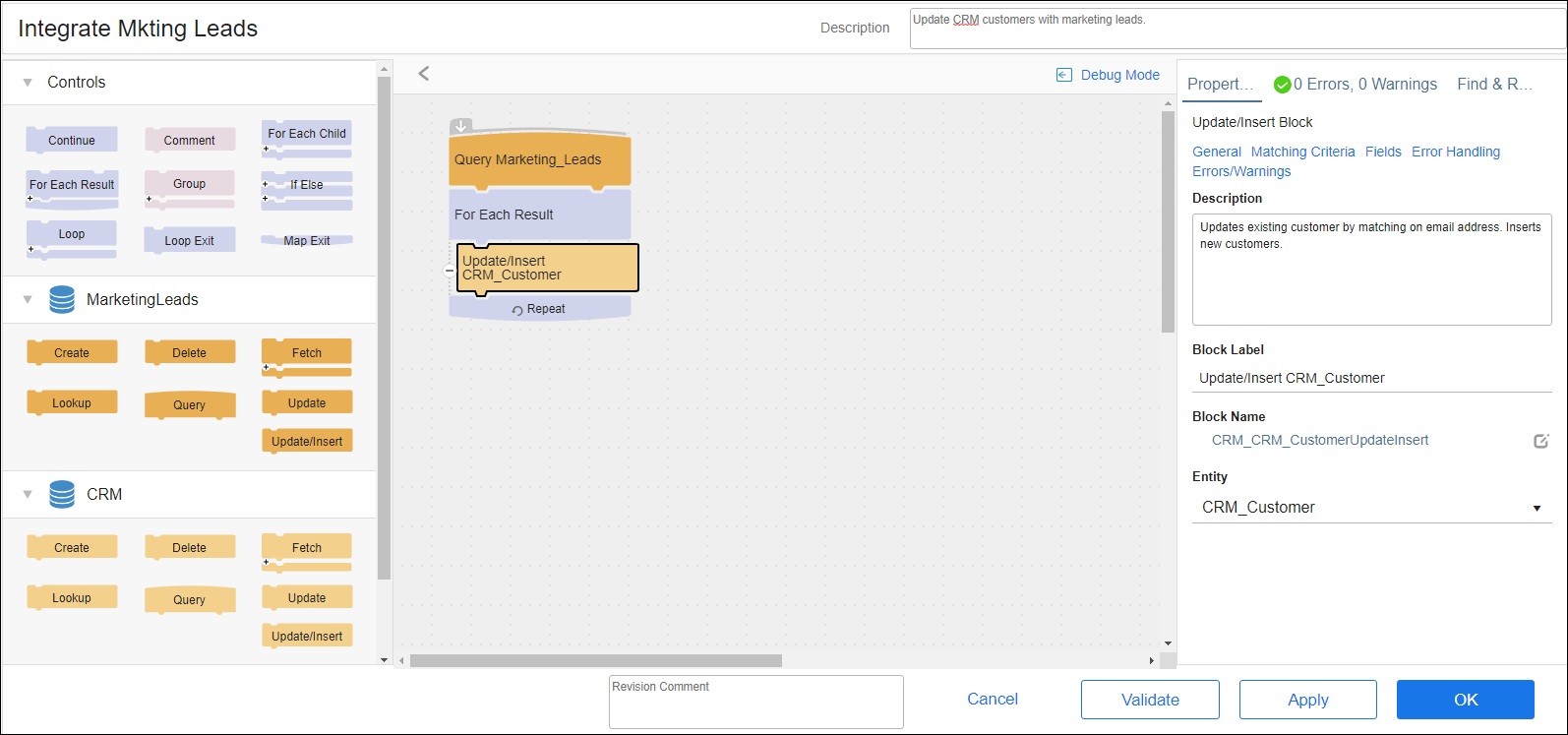The image size is (1568, 735).
Task: Click the canvas horizontal scrollbar
Action: click(596, 661)
